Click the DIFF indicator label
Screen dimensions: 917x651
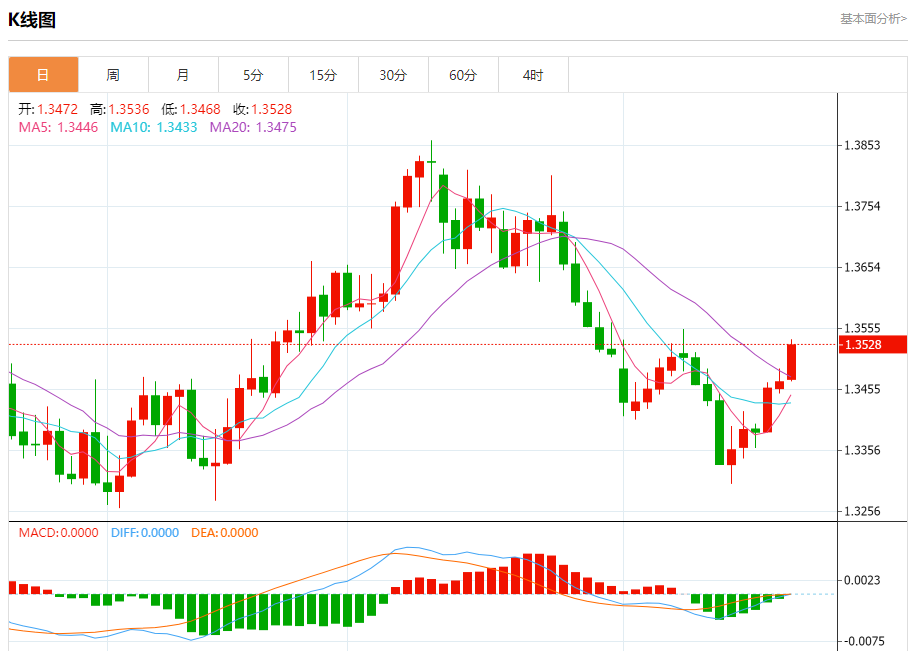coord(145,533)
